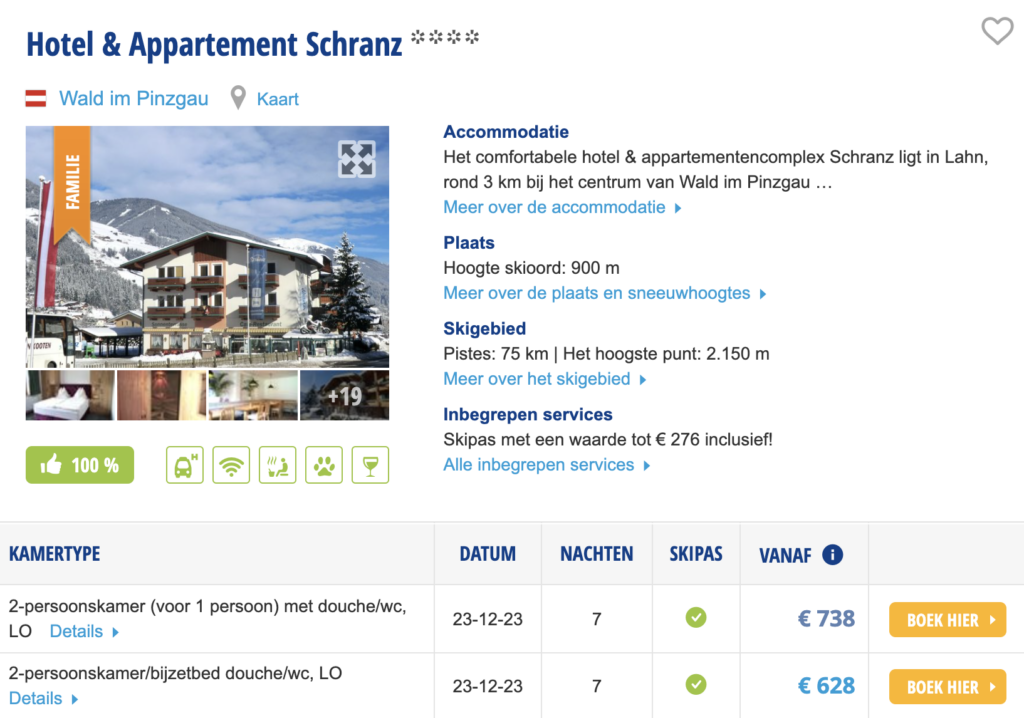Image resolution: width=1024 pixels, height=718 pixels.
Task: Click 'Boek hier' for the € 738 room
Action: click(947, 620)
